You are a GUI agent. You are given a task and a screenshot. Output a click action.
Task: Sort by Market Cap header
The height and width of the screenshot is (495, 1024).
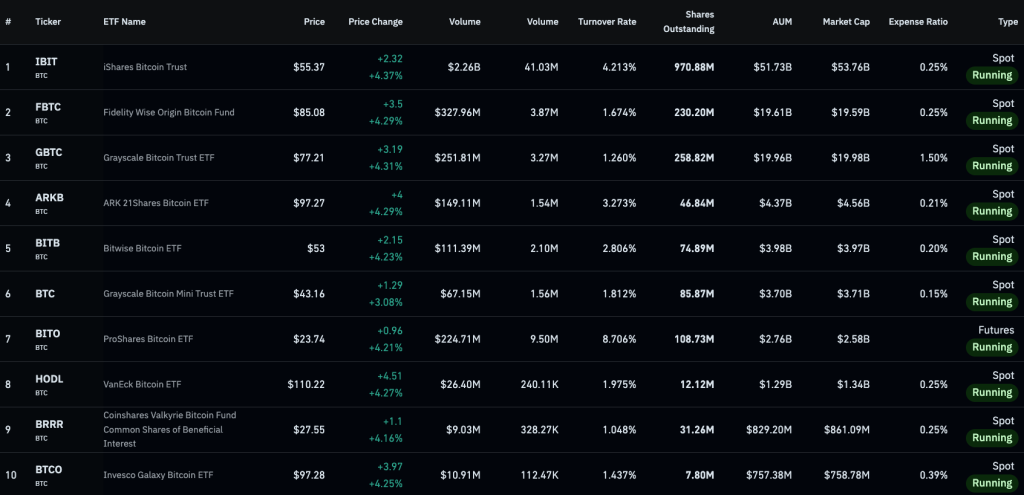tap(846, 22)
